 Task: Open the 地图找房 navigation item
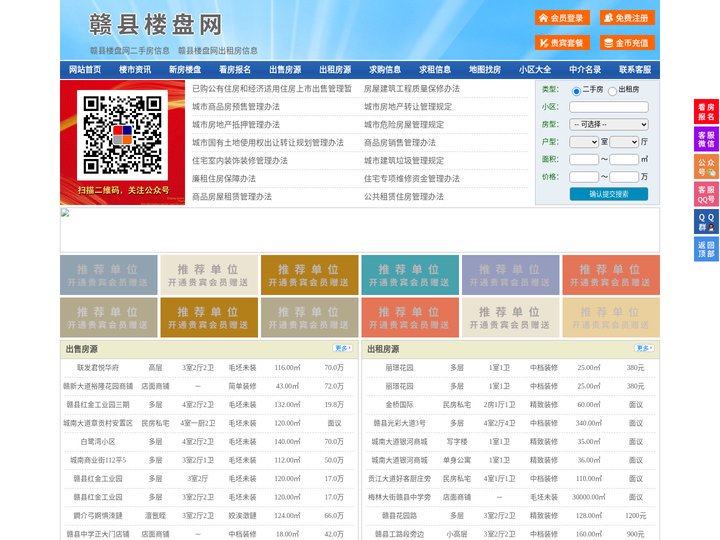(485, 70)
